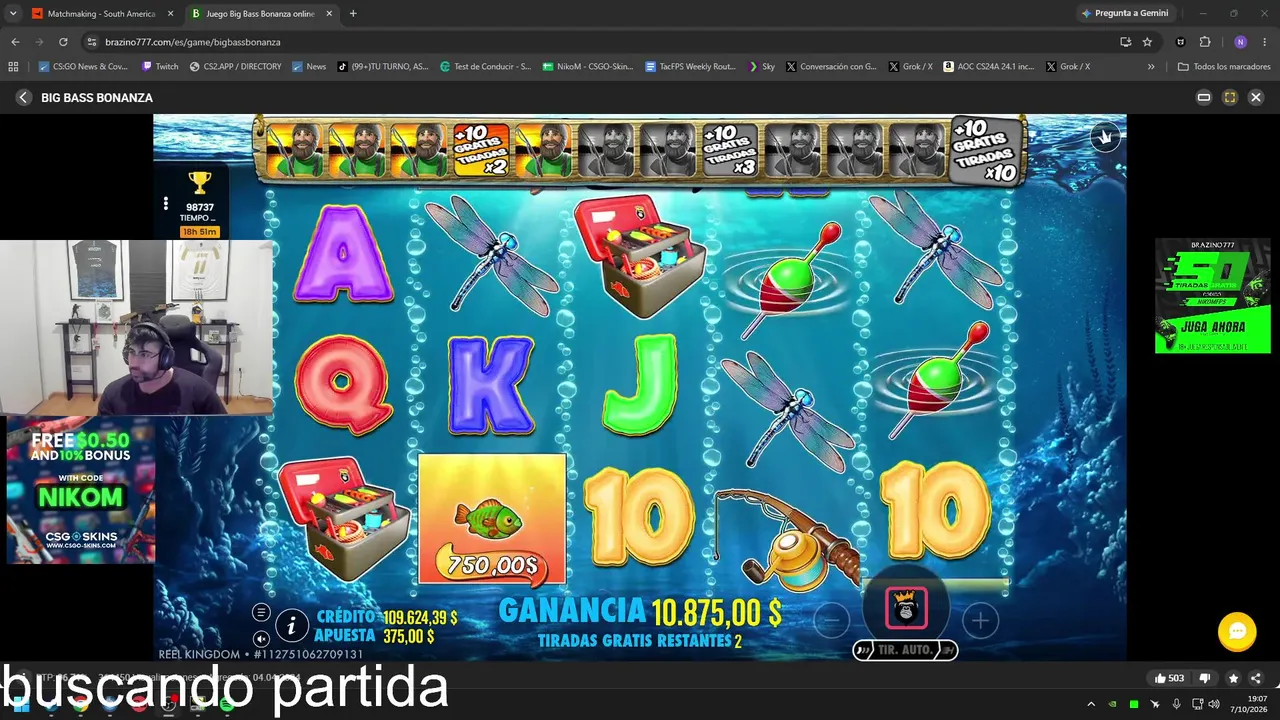Open the tournament three-dot options
Screen dimensions: 1280x720
point(166,203)
